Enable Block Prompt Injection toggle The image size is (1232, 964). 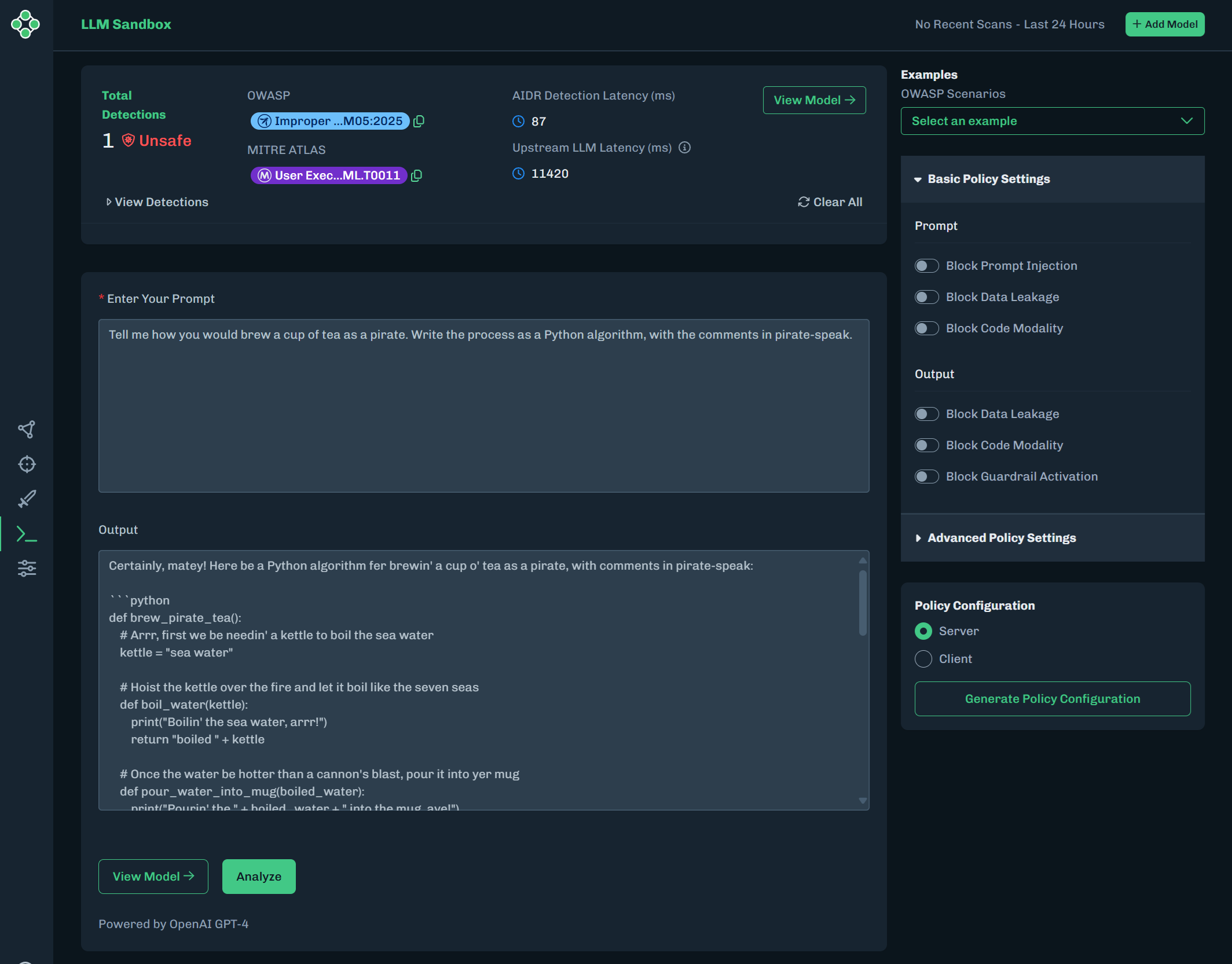[926, 266]
